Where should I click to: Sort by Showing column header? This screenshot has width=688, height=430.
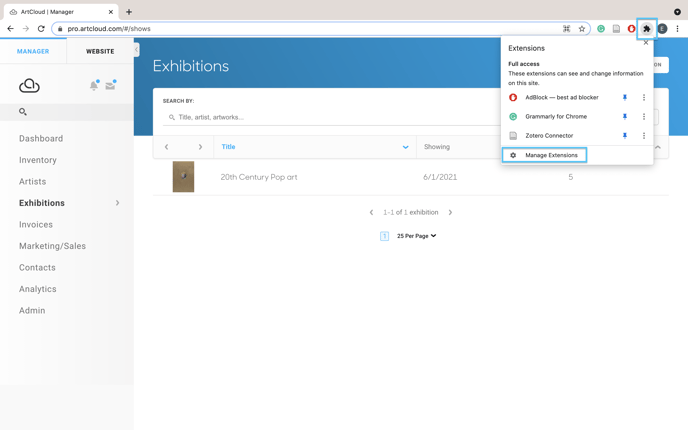point(437,147)
